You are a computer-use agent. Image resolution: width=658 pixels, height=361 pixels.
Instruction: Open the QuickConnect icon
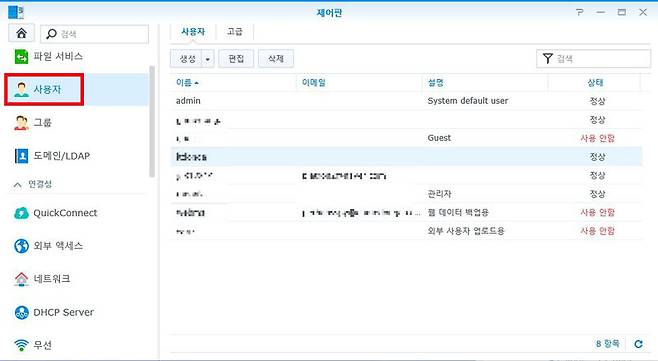click(21, 213)
